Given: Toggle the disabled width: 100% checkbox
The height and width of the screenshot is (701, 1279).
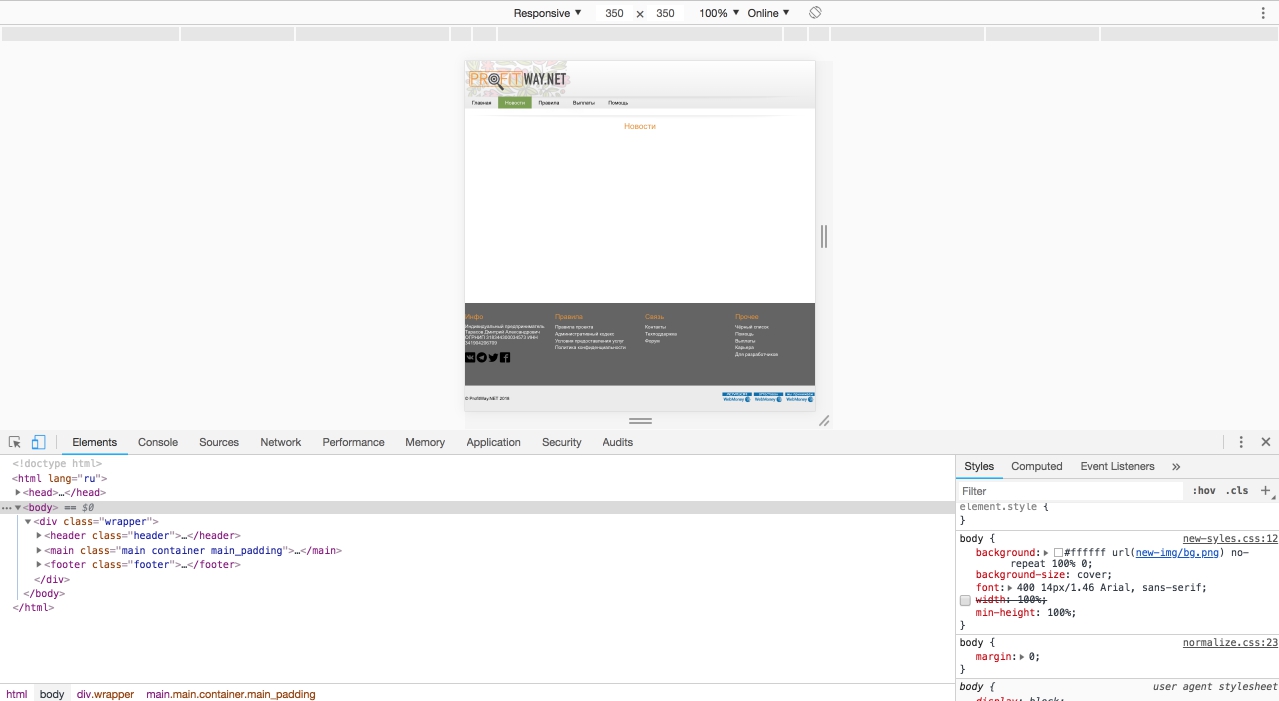Looking at the screenshot, I should pyautogui.click(x=965, y=600).
